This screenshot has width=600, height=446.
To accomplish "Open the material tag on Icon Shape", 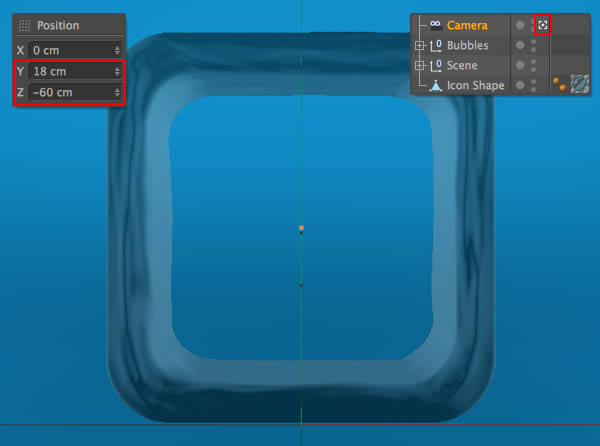I will click(x=580, y=84).
